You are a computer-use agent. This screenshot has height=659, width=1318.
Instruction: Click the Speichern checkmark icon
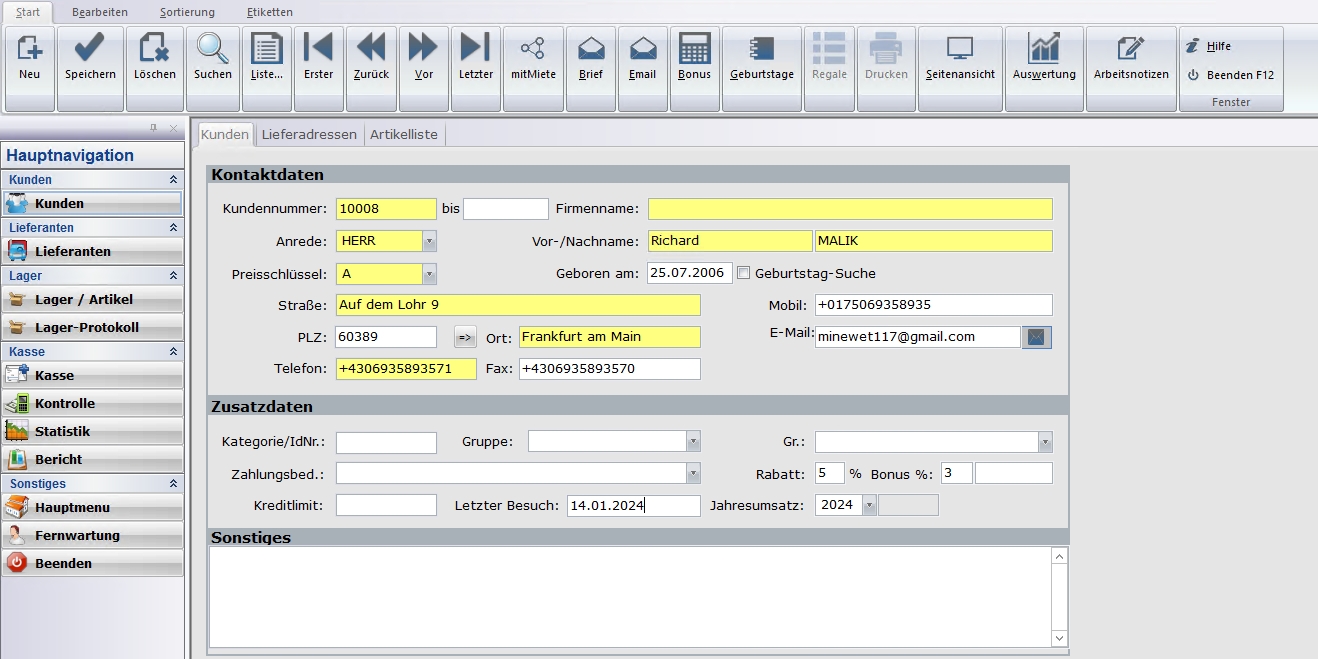[x=90, y=49]
